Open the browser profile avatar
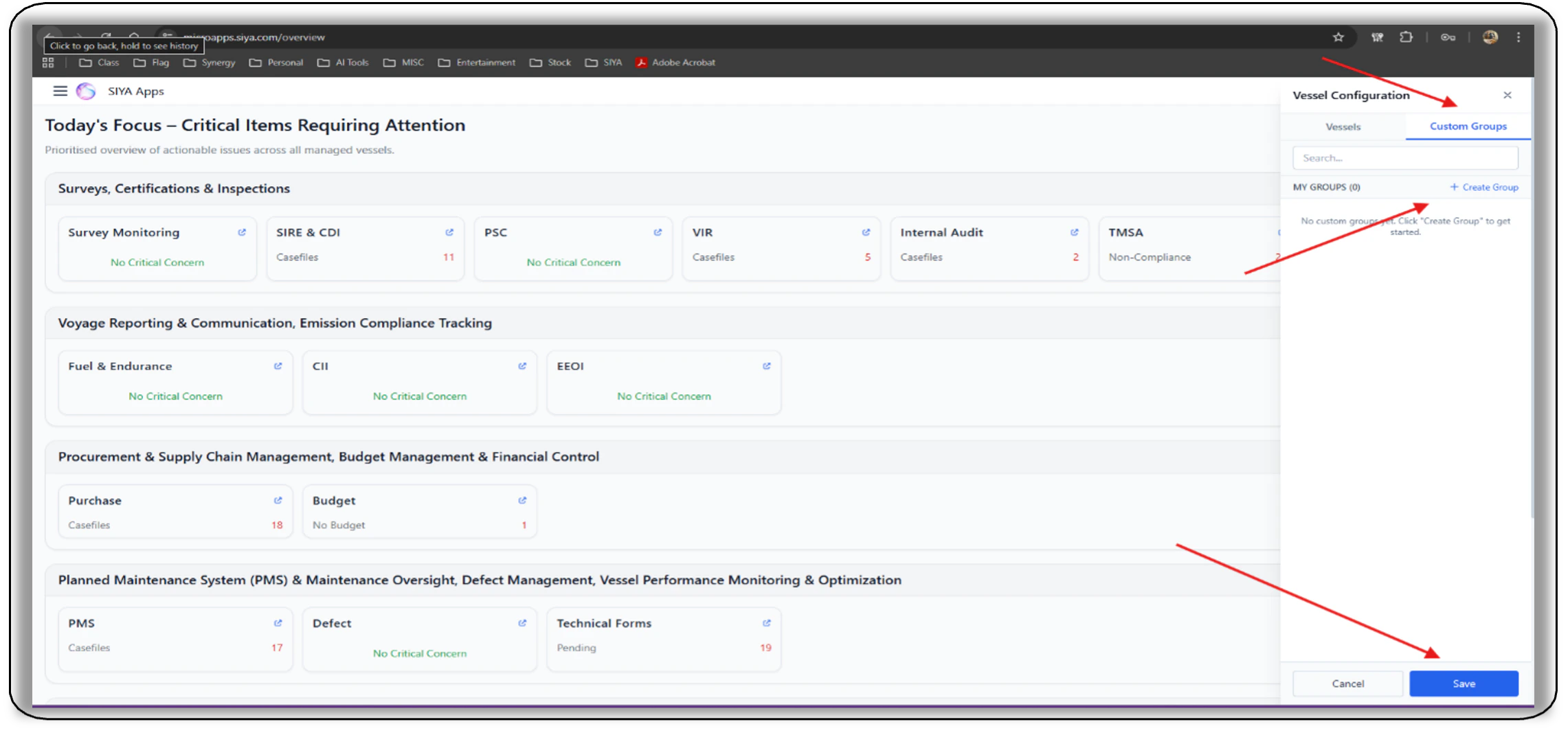The height and width of the screenshot is (733, 1568). click(x=1490, y=37)
